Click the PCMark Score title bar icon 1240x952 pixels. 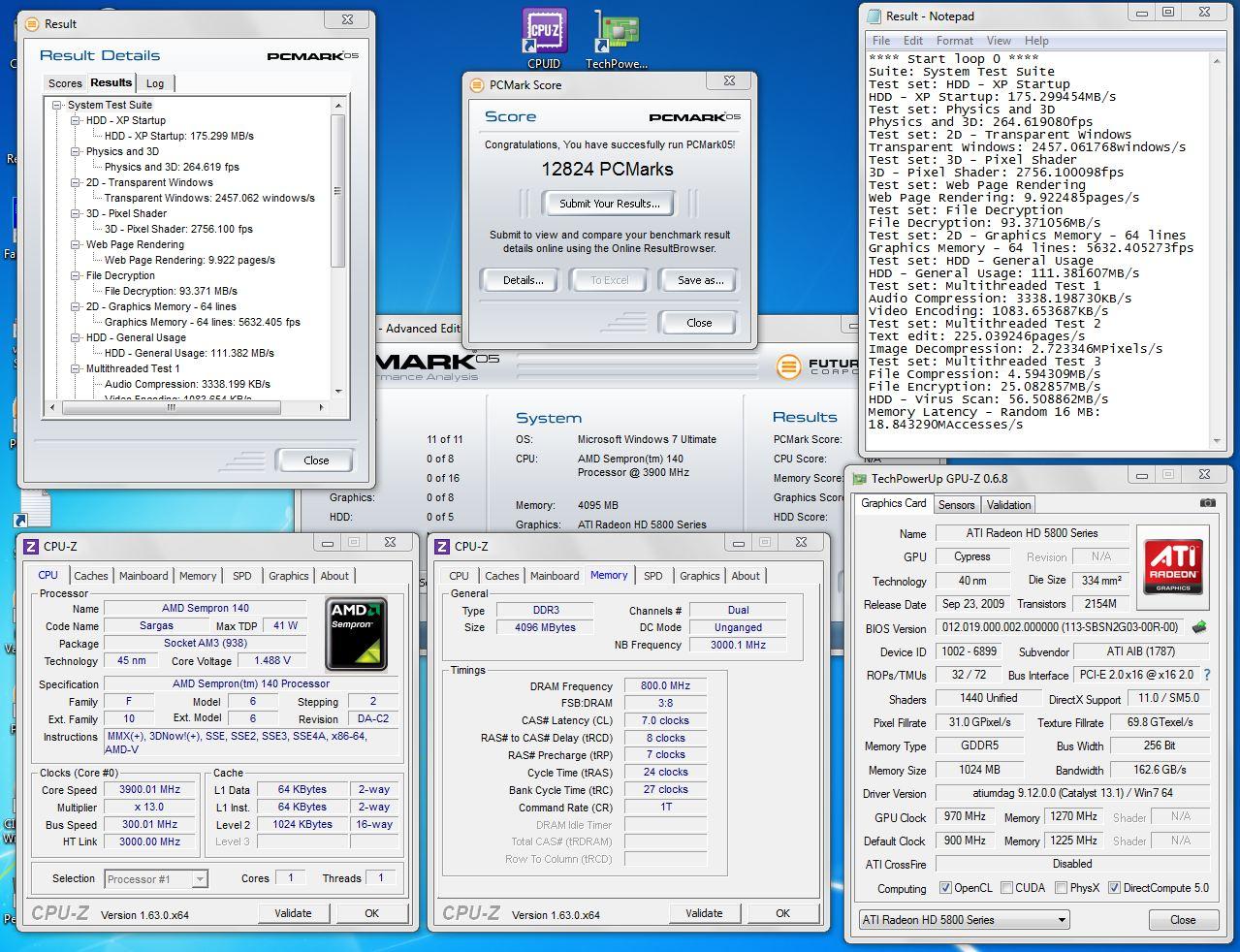[x=476, y=84]
